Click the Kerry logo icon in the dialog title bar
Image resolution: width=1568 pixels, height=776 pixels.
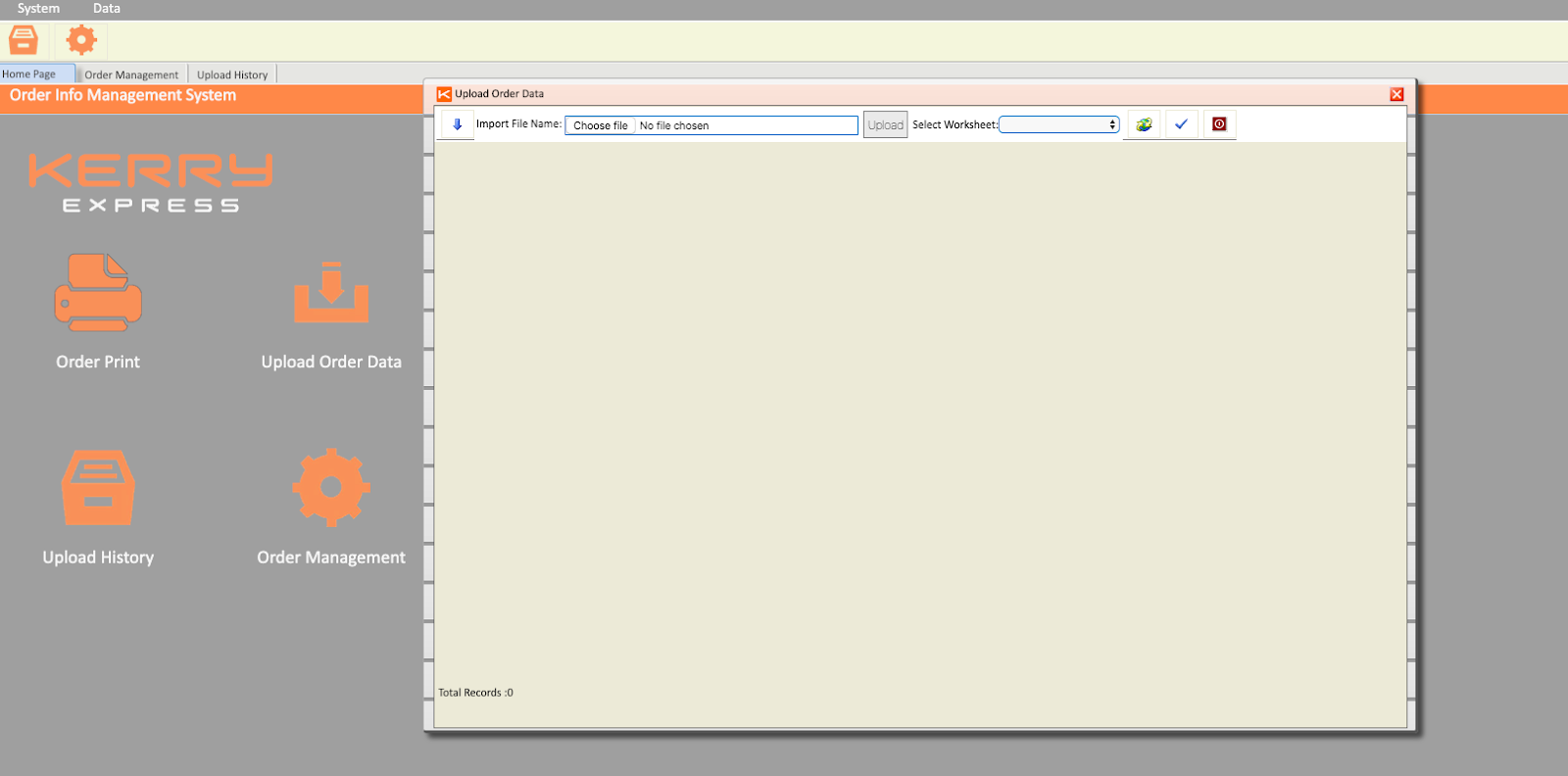click(x=444, y=94)
